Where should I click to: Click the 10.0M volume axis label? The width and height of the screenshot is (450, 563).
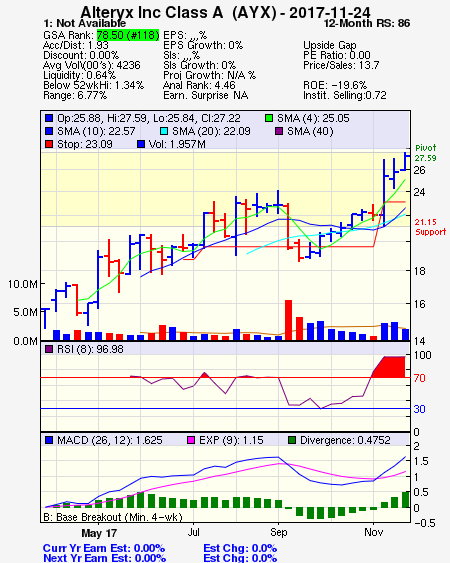pos(23,284)
